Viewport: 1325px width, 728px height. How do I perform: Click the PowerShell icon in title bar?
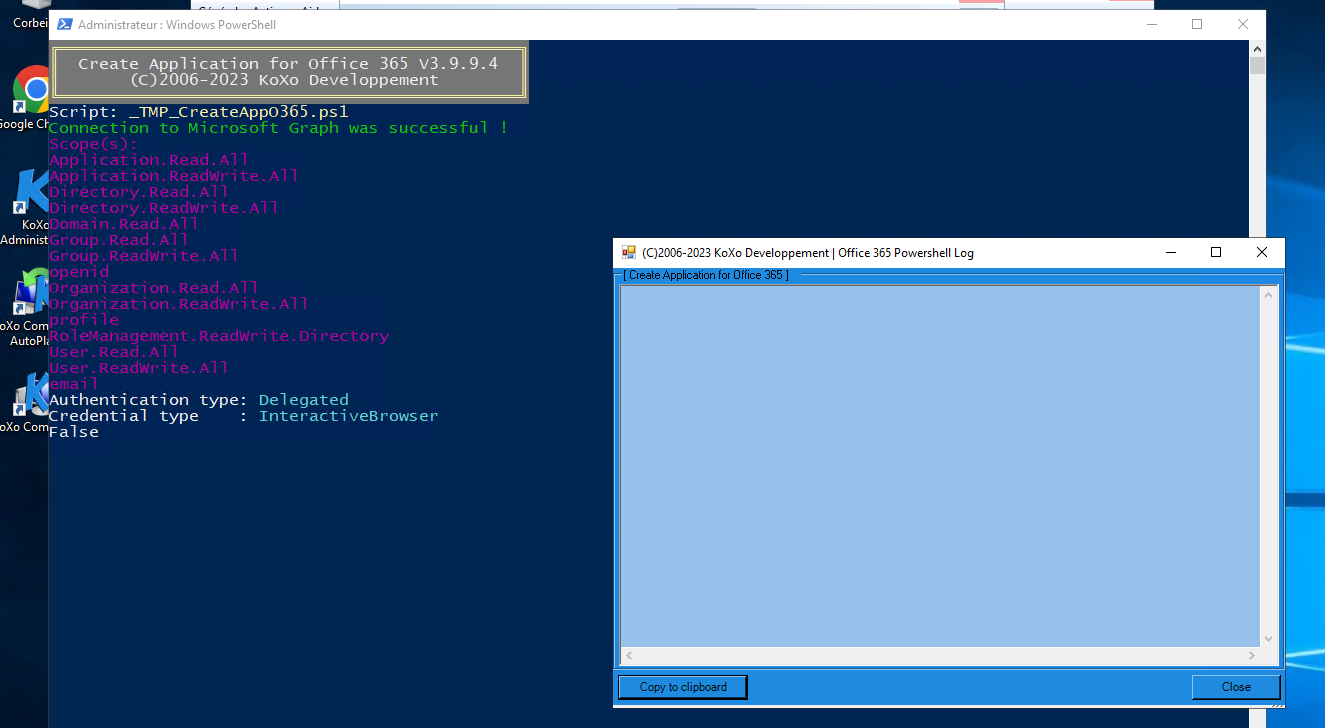click(63, 24)
